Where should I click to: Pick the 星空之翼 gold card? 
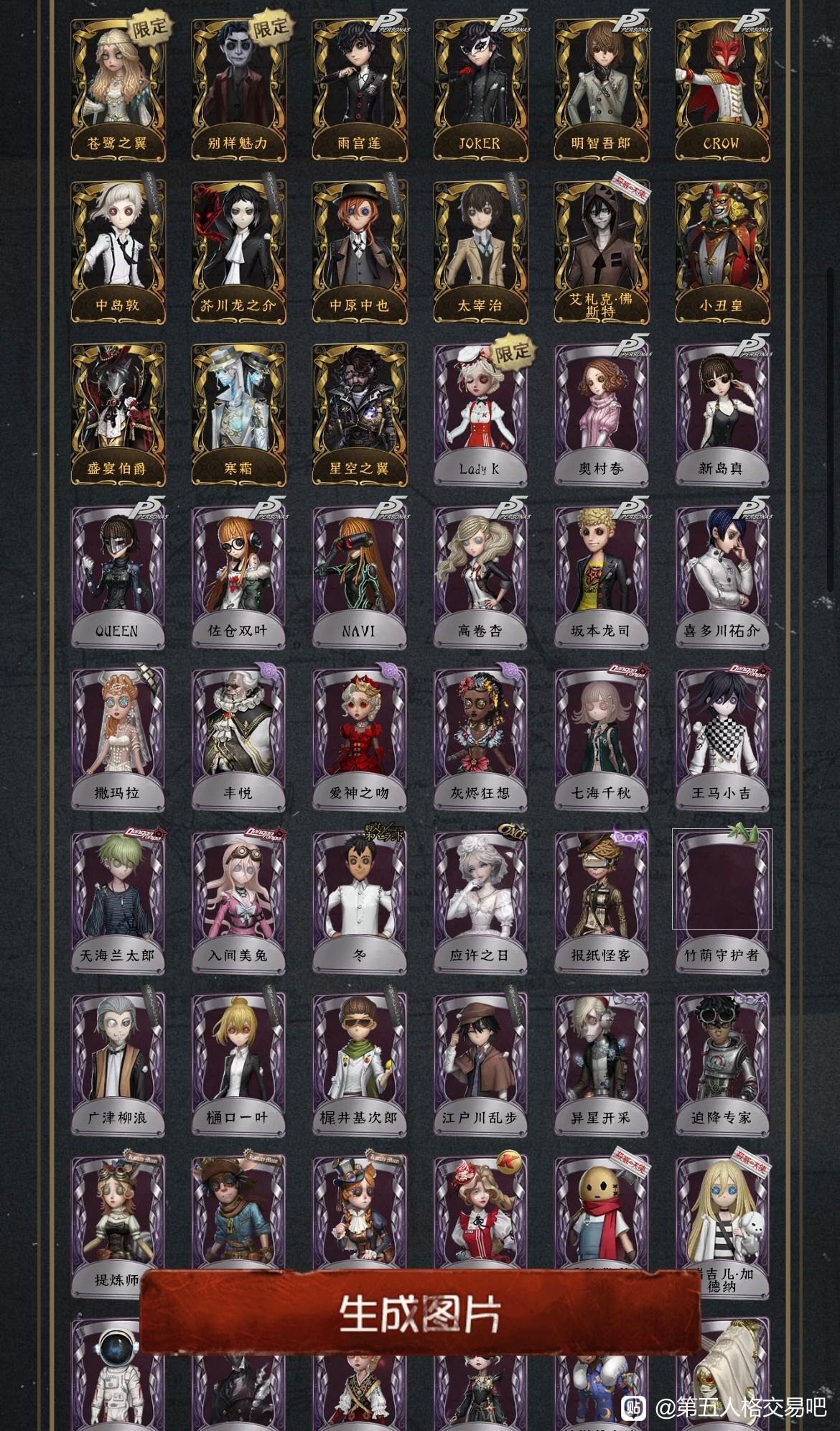click(x=359, y=414)
